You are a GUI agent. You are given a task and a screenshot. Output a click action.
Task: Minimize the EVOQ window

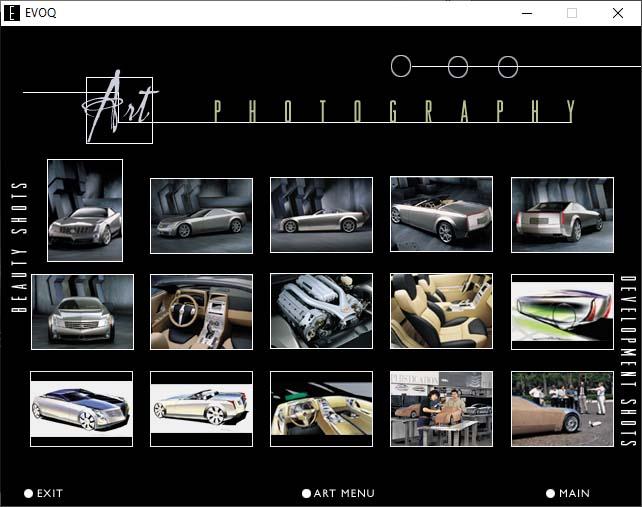tap(527, 13)
